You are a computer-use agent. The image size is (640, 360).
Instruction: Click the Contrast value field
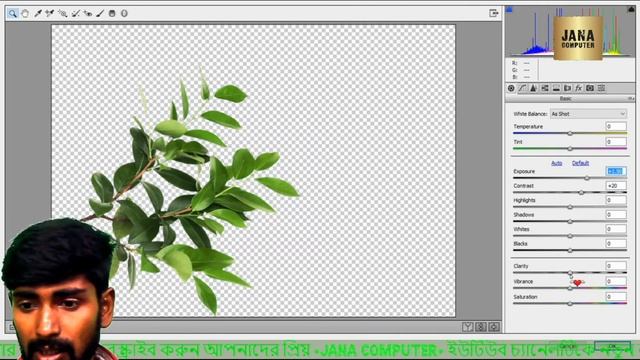(616, 186)
